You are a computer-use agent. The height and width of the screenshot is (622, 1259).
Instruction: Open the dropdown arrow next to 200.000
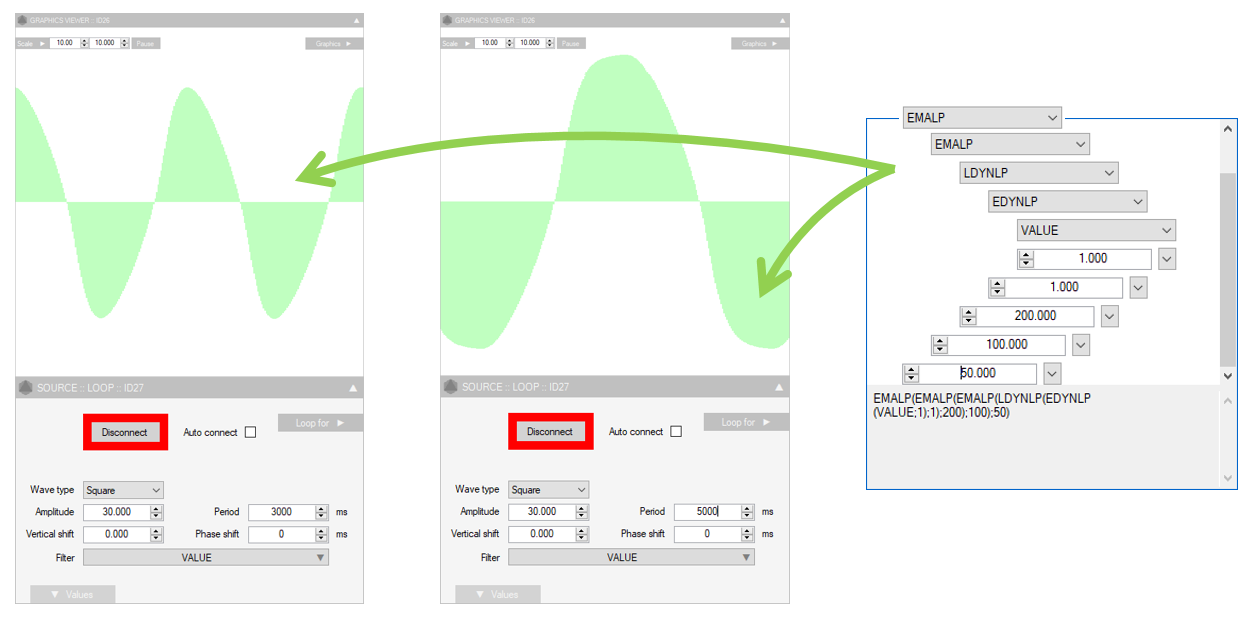(x=1109, y=315)
